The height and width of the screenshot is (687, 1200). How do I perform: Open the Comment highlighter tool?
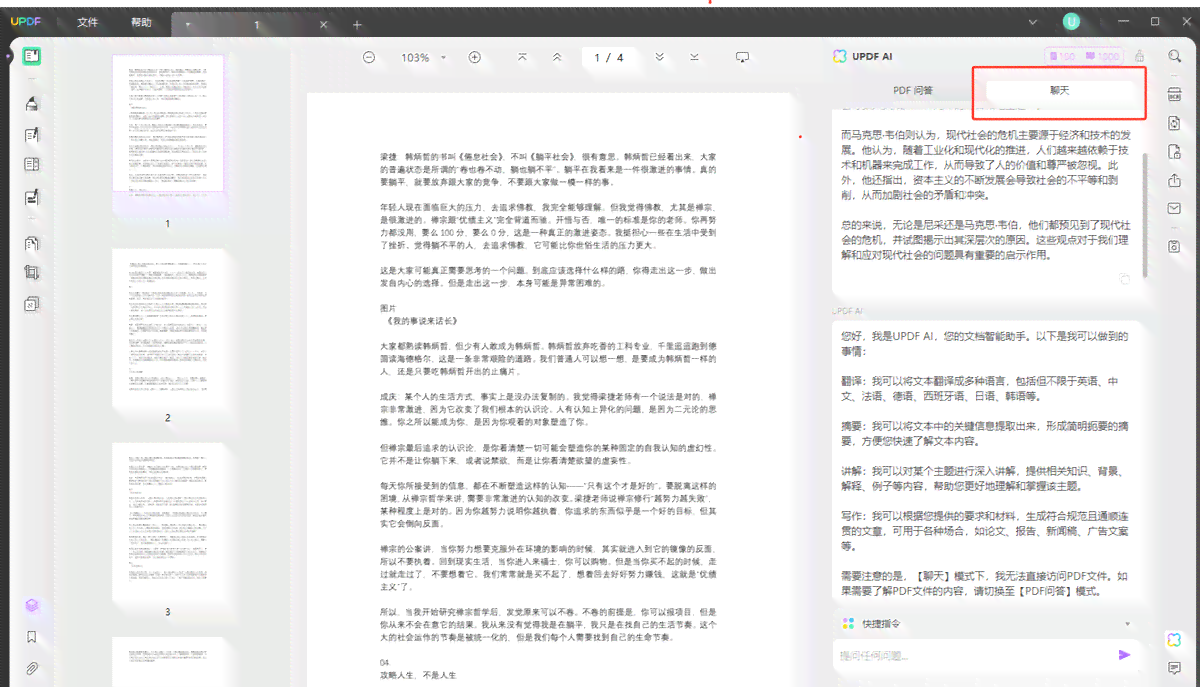32,104
